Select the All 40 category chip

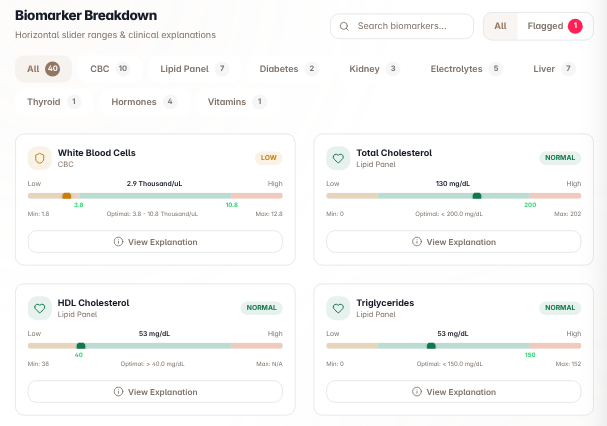pos(43,69)
